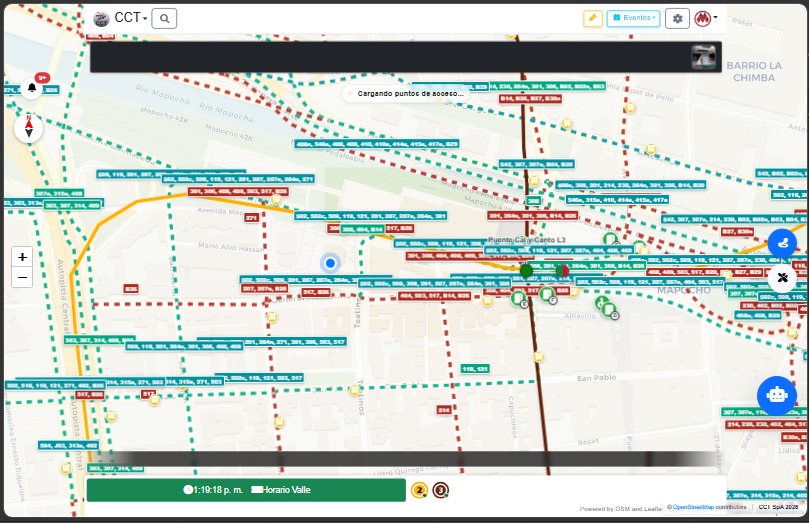Image resolution: width=809 pixels, height=523 pixels.
Task: Click the green access marker labeled F
Action: click(547, 295)
